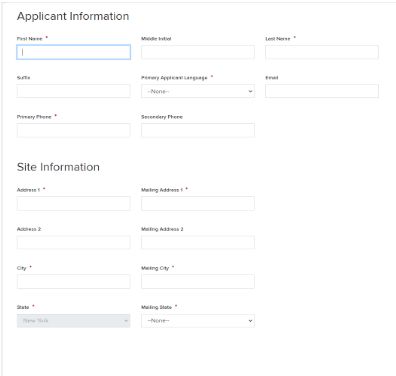Click the Email input field
The height and width of the screenshot is (376, 396).
pos(322,91)
